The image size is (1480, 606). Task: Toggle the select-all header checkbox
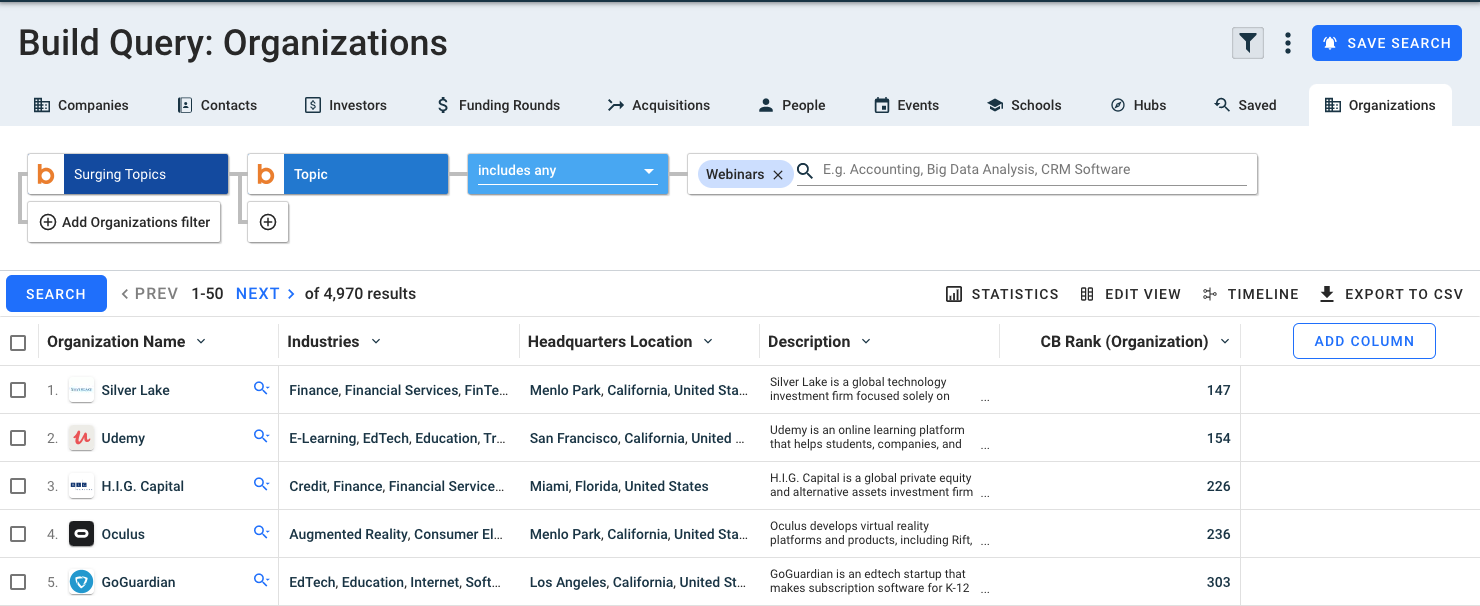click(x=18, y=343)
